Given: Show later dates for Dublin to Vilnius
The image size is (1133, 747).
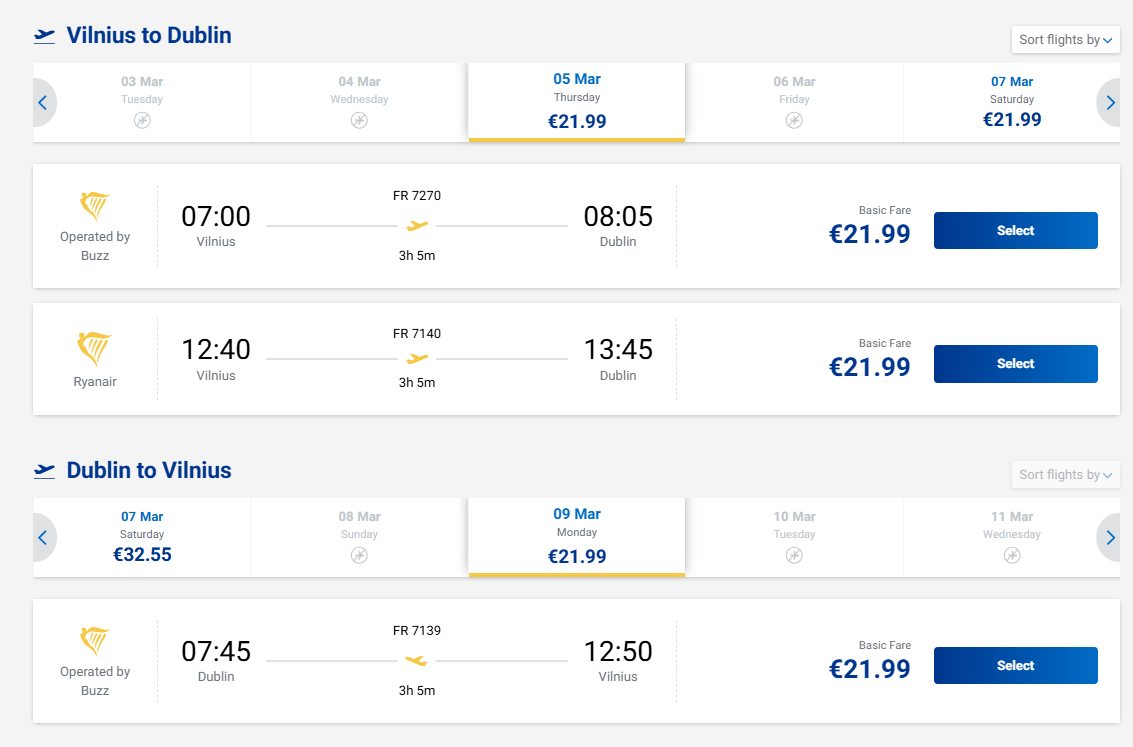Looking at the screenshot, I should click(1110, 537).
